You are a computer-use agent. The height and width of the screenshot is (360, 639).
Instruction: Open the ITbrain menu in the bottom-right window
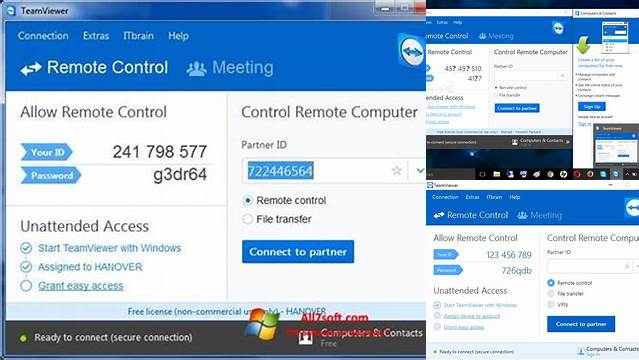(494, 197)
